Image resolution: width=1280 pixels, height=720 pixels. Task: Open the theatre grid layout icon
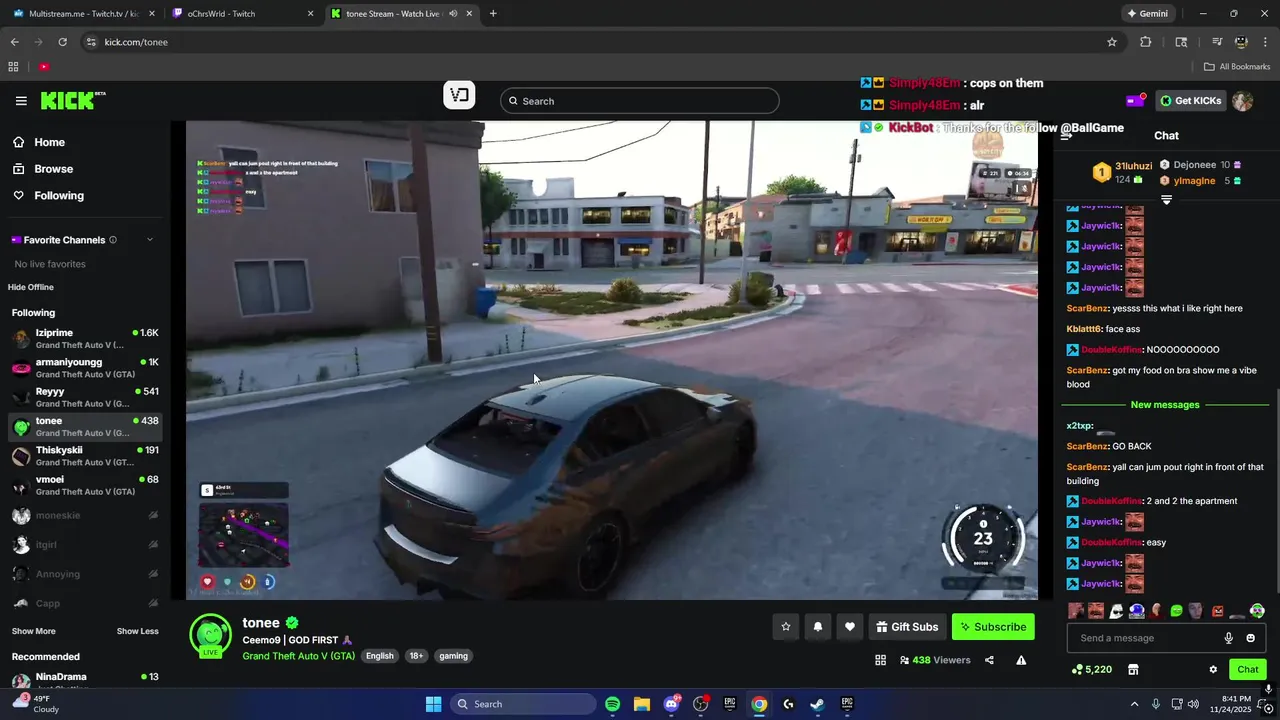pyautogui.click(x=881, y=660)
